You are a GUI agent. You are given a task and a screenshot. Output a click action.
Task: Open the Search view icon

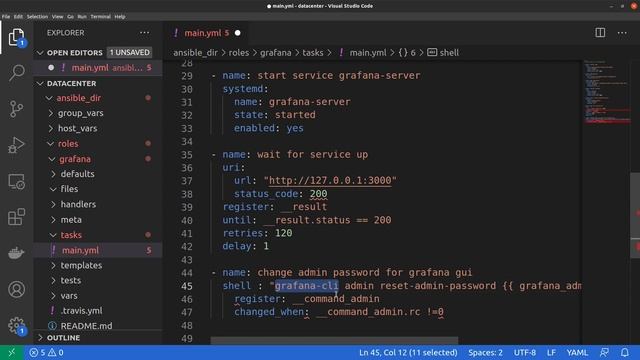(16, 73)
